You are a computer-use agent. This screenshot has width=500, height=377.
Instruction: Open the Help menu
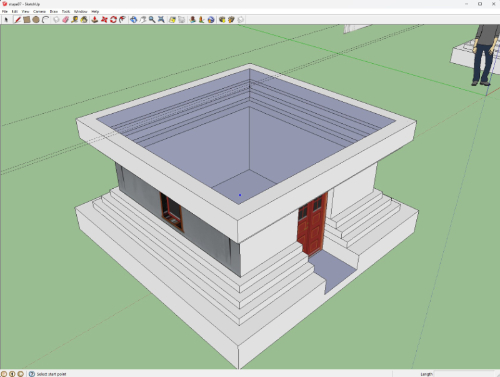pyautogui.click(x=95, y=11)
